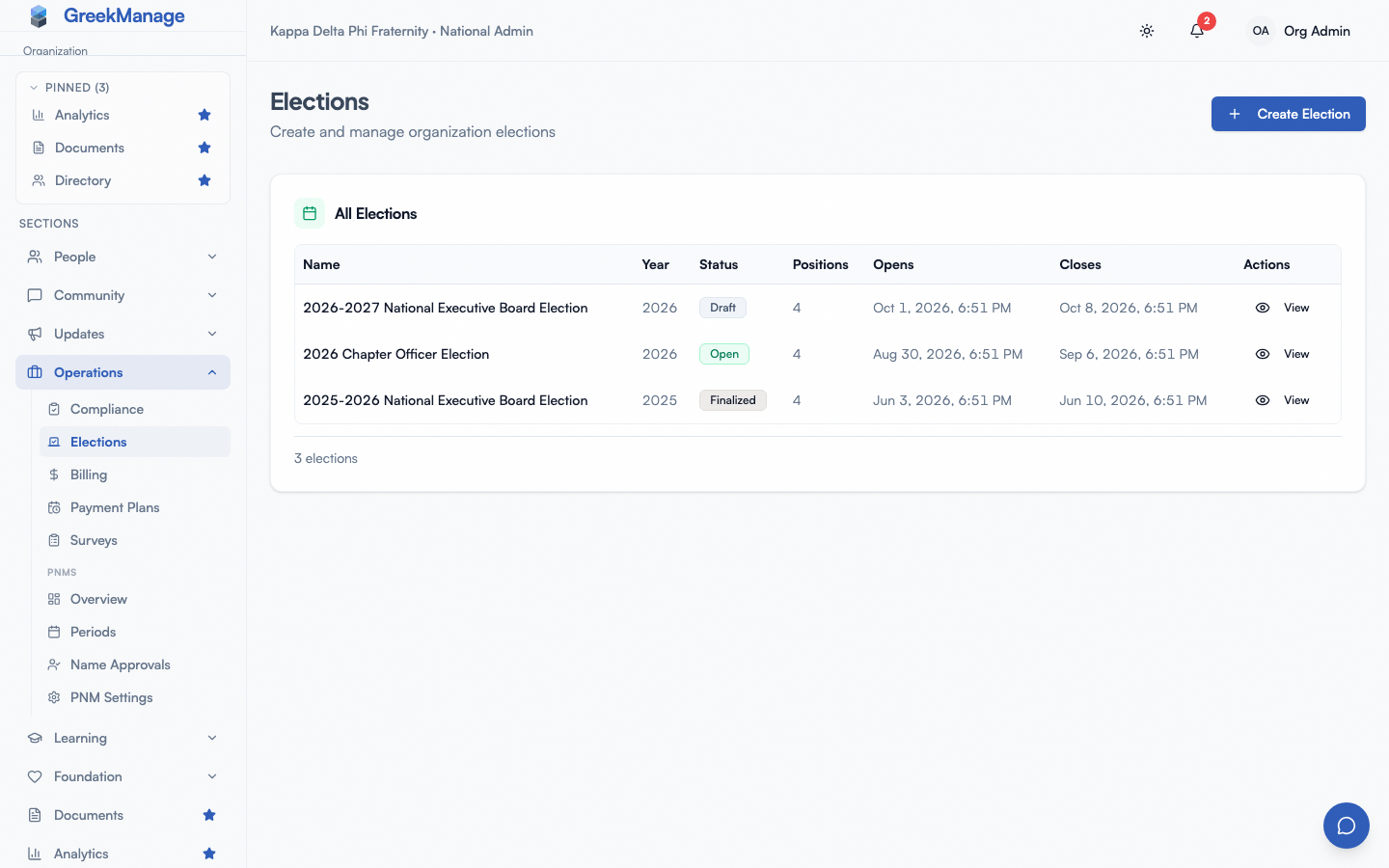1389x868 pixels.
Task: Expand the Foundation section
Action: pyautogui.click(x=123, y=776)
